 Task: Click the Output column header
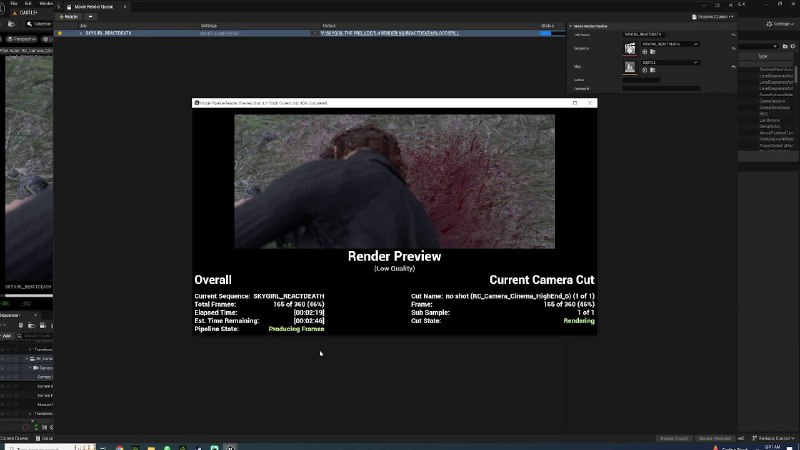pos(329,26)
